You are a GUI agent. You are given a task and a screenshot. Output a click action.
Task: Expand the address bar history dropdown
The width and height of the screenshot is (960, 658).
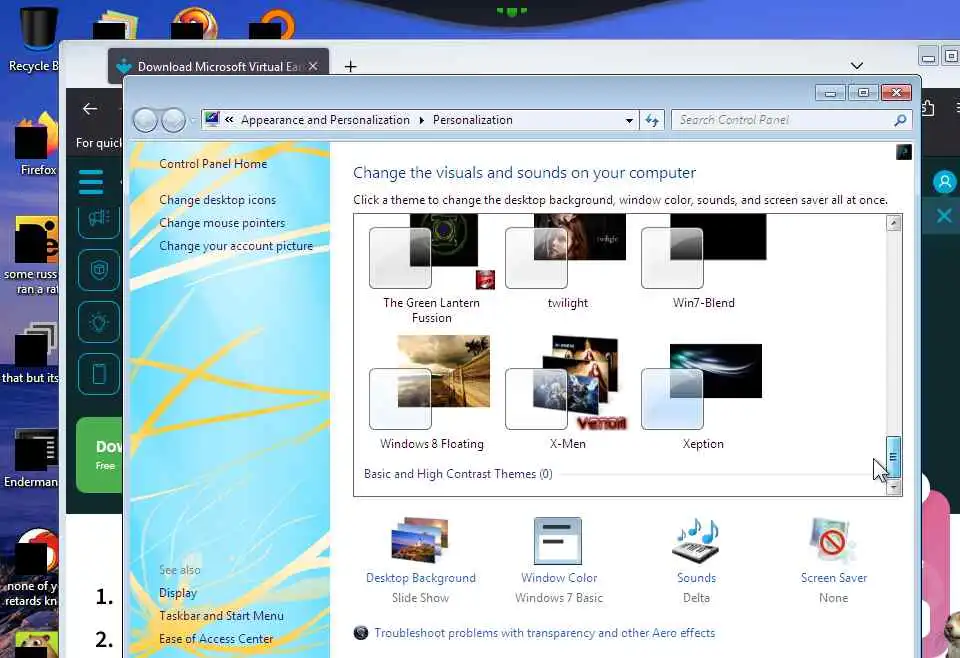pyautogui.click(x=629, y=121)
